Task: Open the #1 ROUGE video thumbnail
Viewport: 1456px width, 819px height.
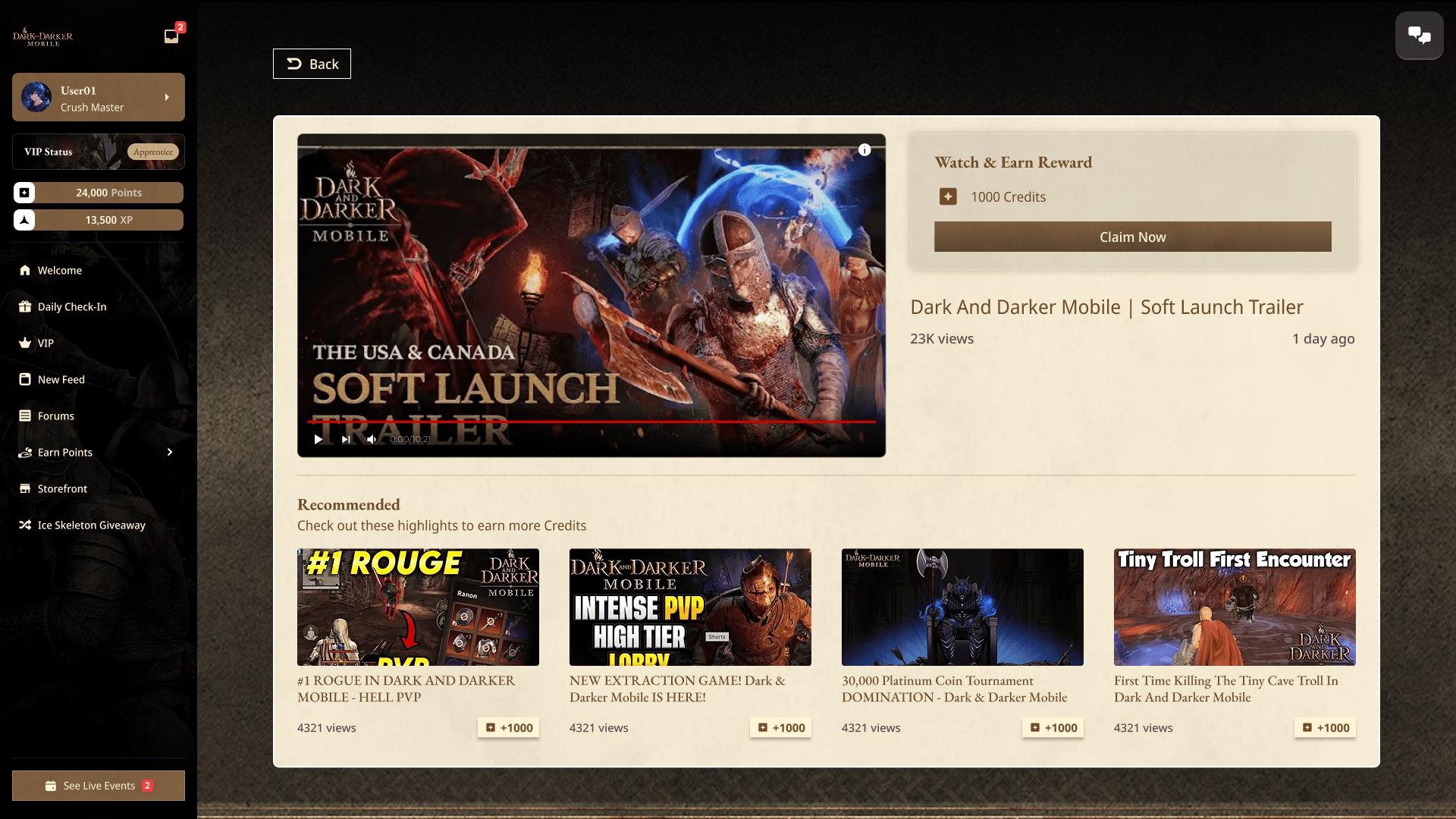Action: pos(418,607)
